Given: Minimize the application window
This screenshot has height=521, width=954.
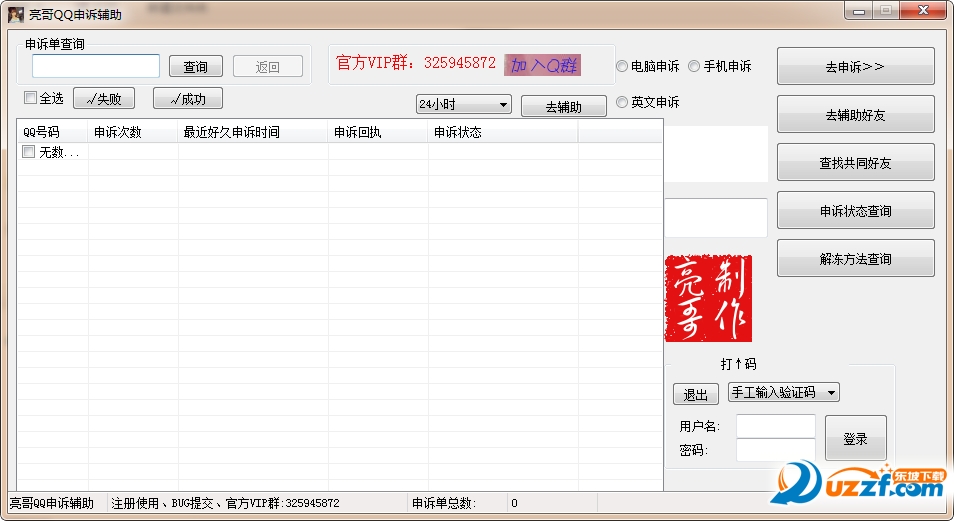Looking at the screenshot, I should [858, 11].
